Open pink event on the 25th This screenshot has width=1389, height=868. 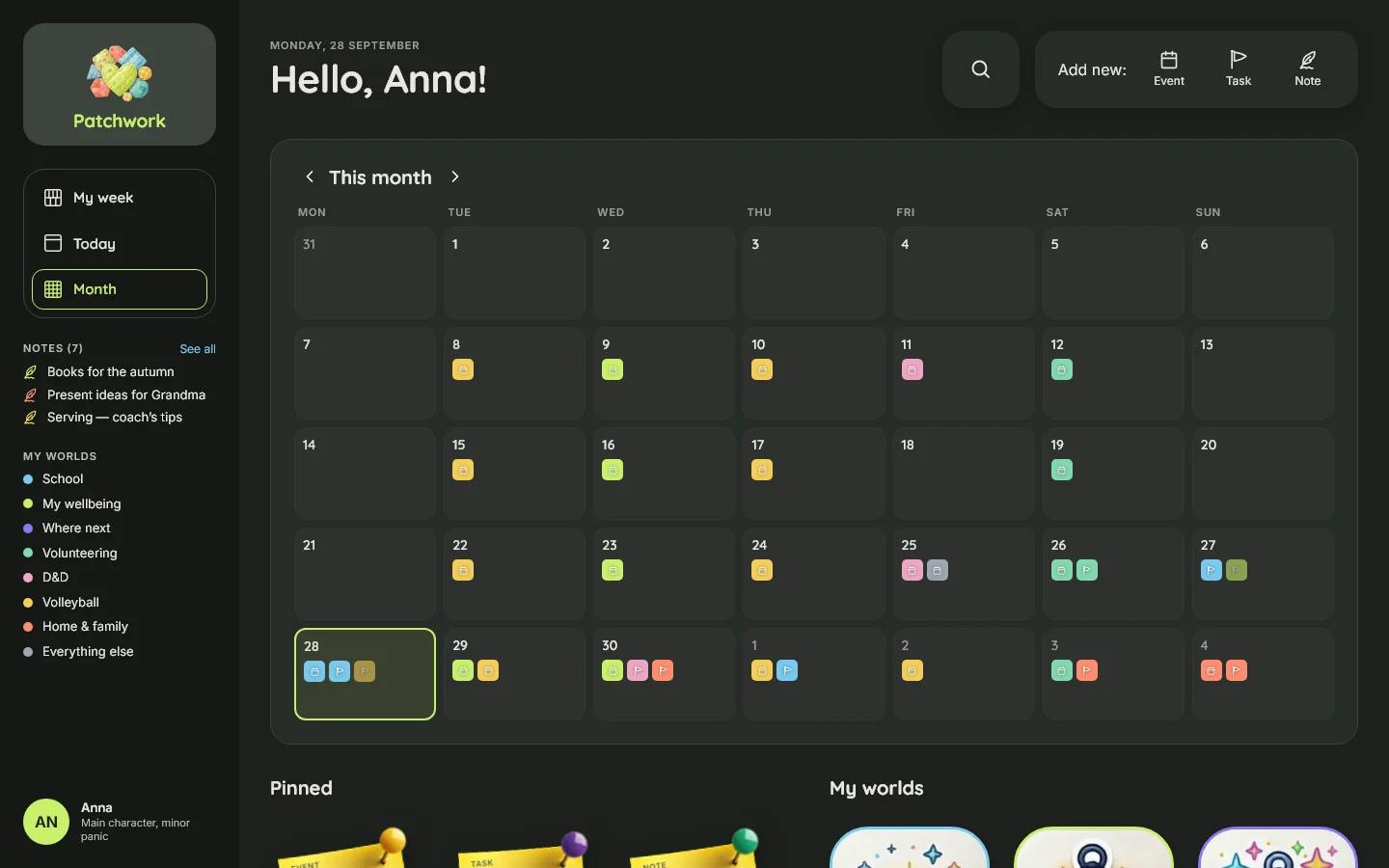912,570
